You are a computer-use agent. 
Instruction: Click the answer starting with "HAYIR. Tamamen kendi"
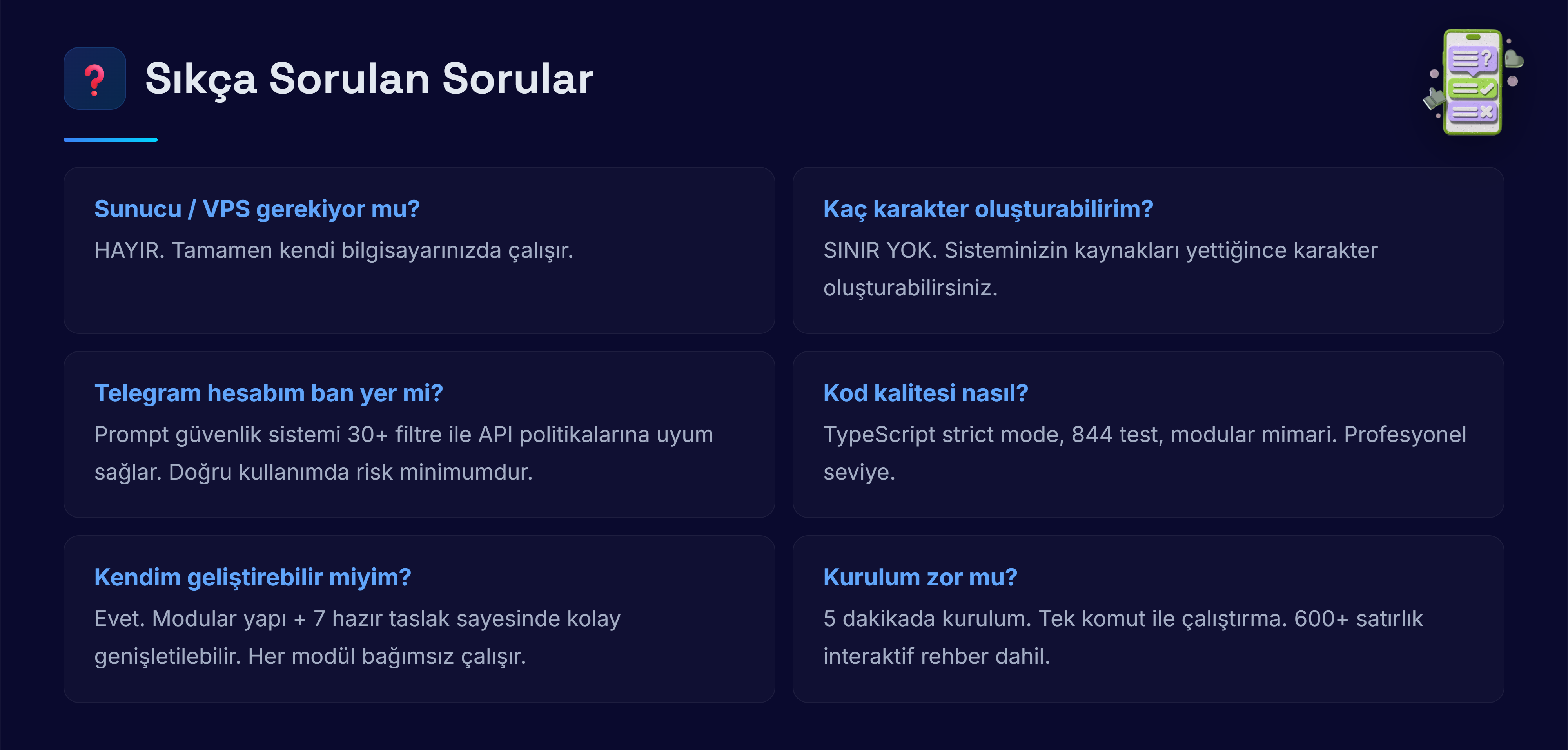[334, 251]
